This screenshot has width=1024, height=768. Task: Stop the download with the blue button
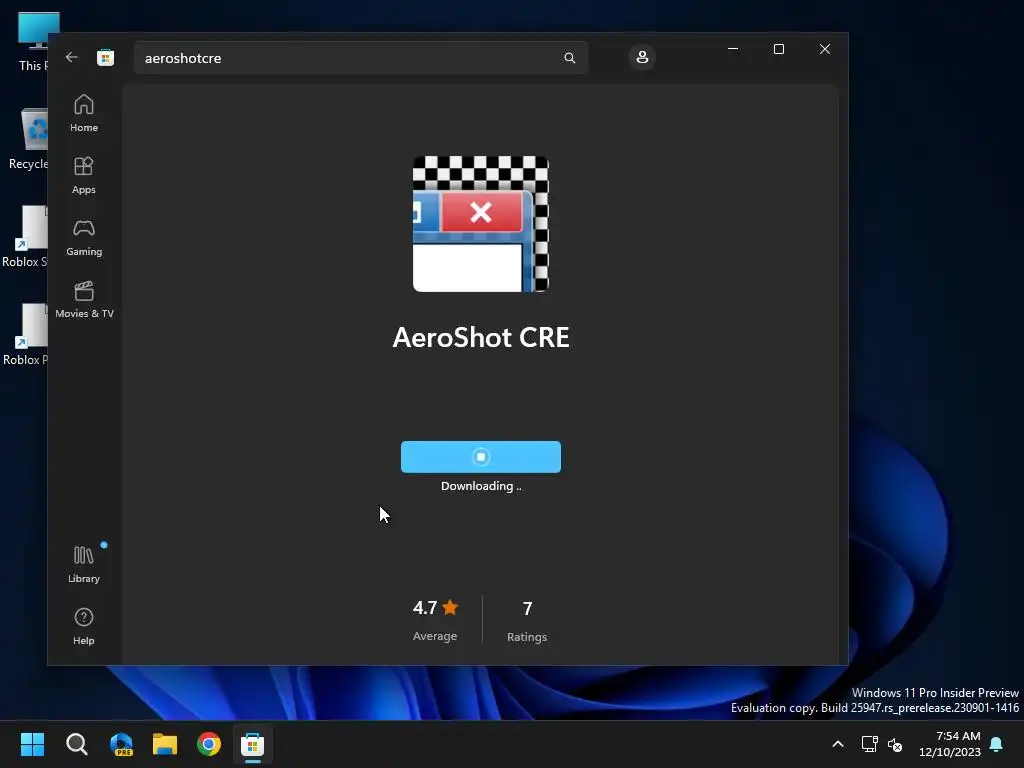pos(481,456)
